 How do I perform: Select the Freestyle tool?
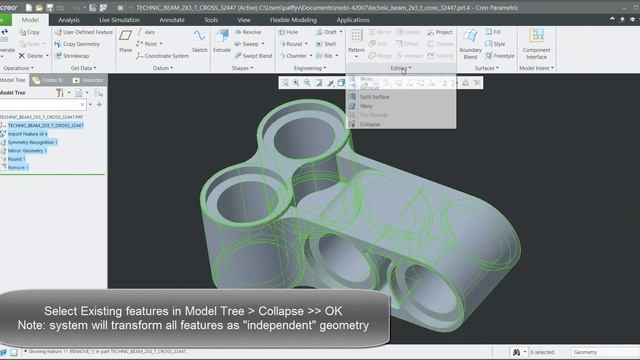500,56
